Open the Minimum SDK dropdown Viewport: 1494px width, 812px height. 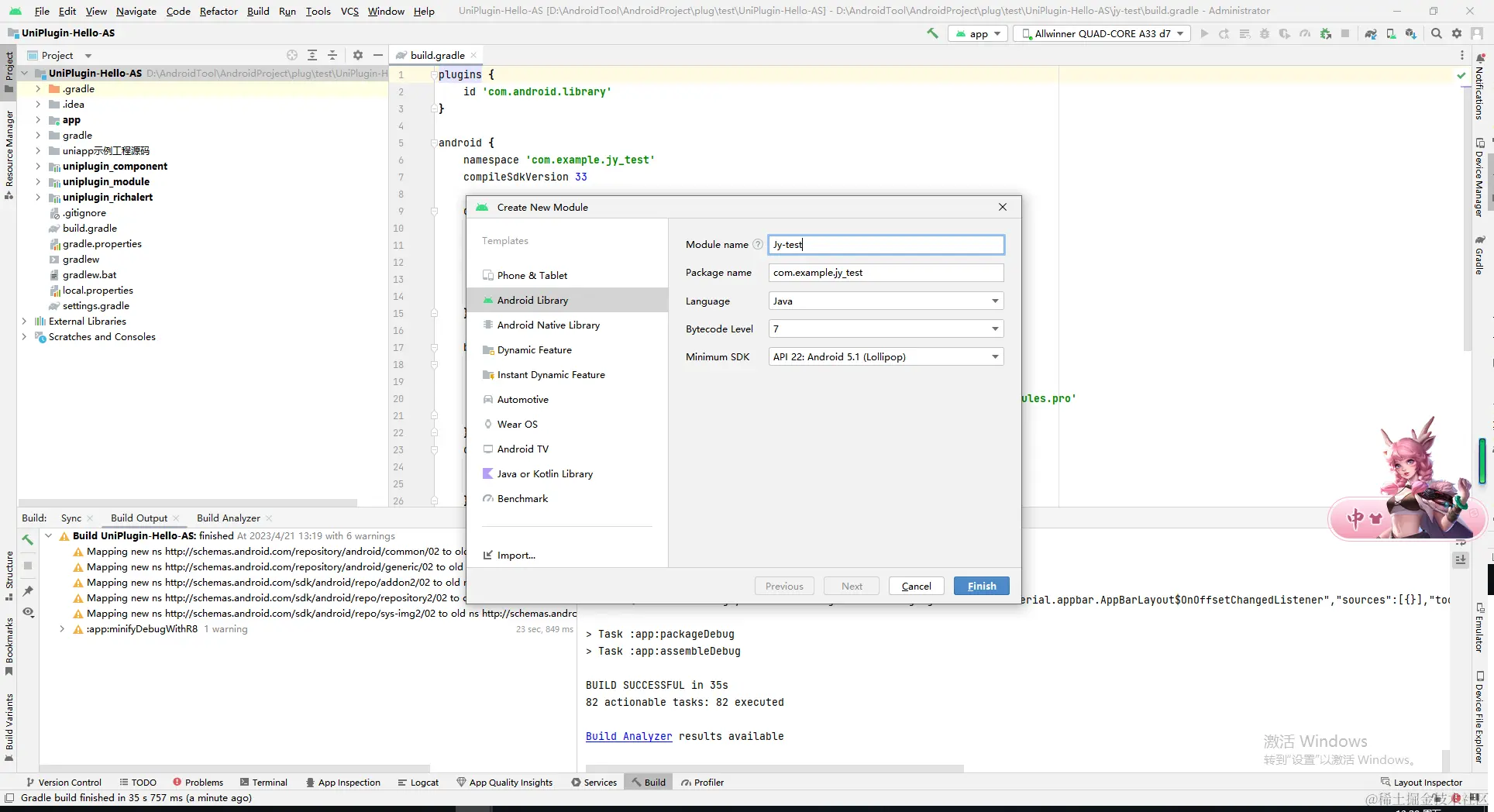[886, 357]
